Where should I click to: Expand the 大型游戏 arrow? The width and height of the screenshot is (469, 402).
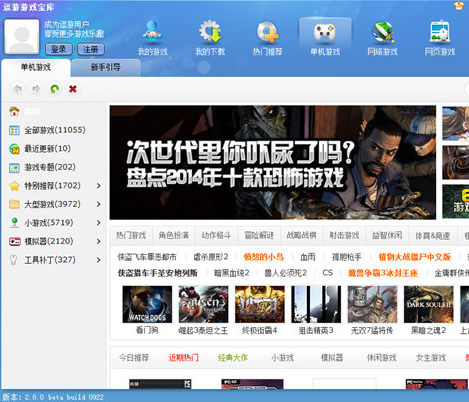pos(98,204)
